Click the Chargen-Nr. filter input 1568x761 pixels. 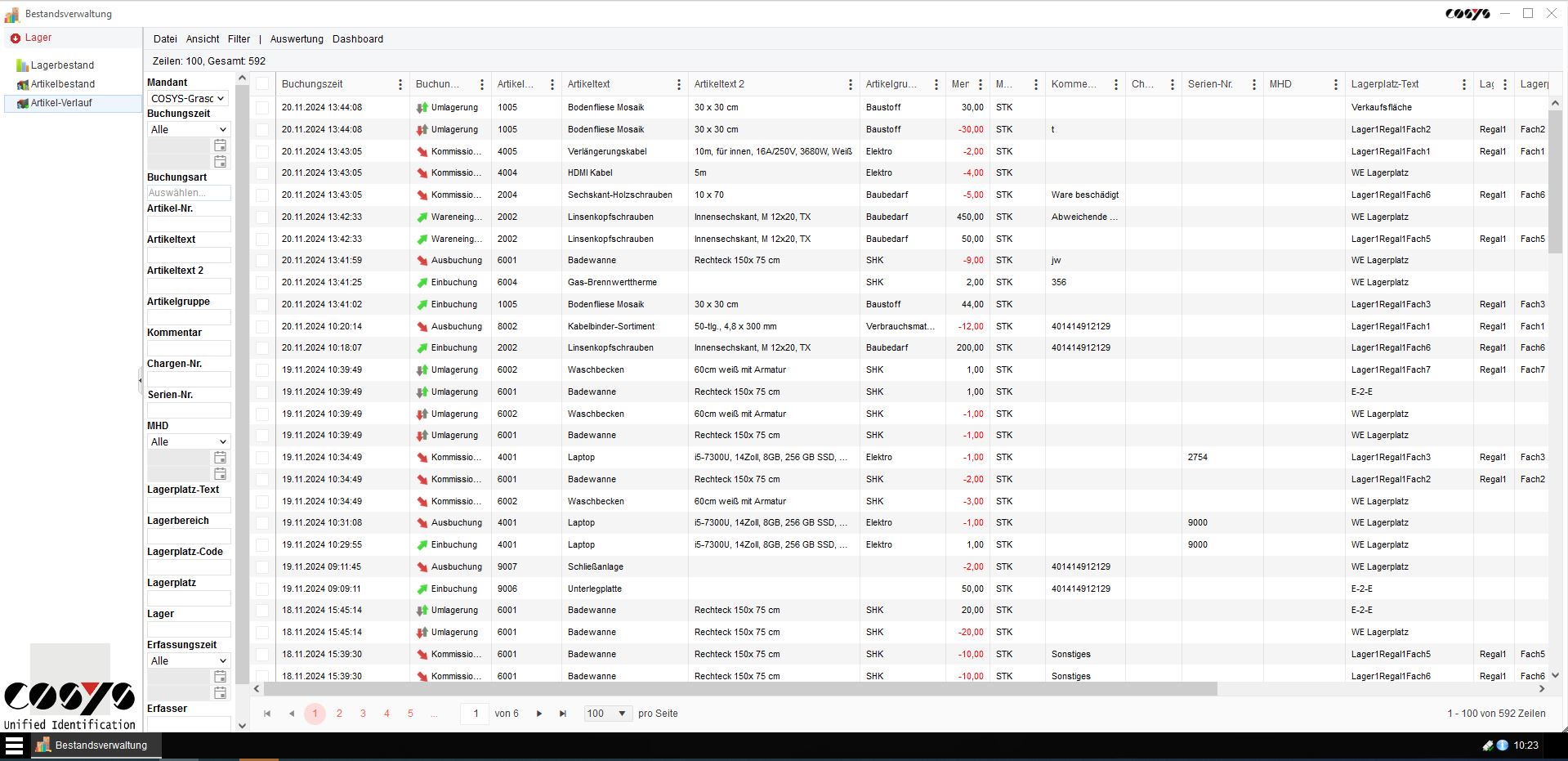click(x=189, y=379)
